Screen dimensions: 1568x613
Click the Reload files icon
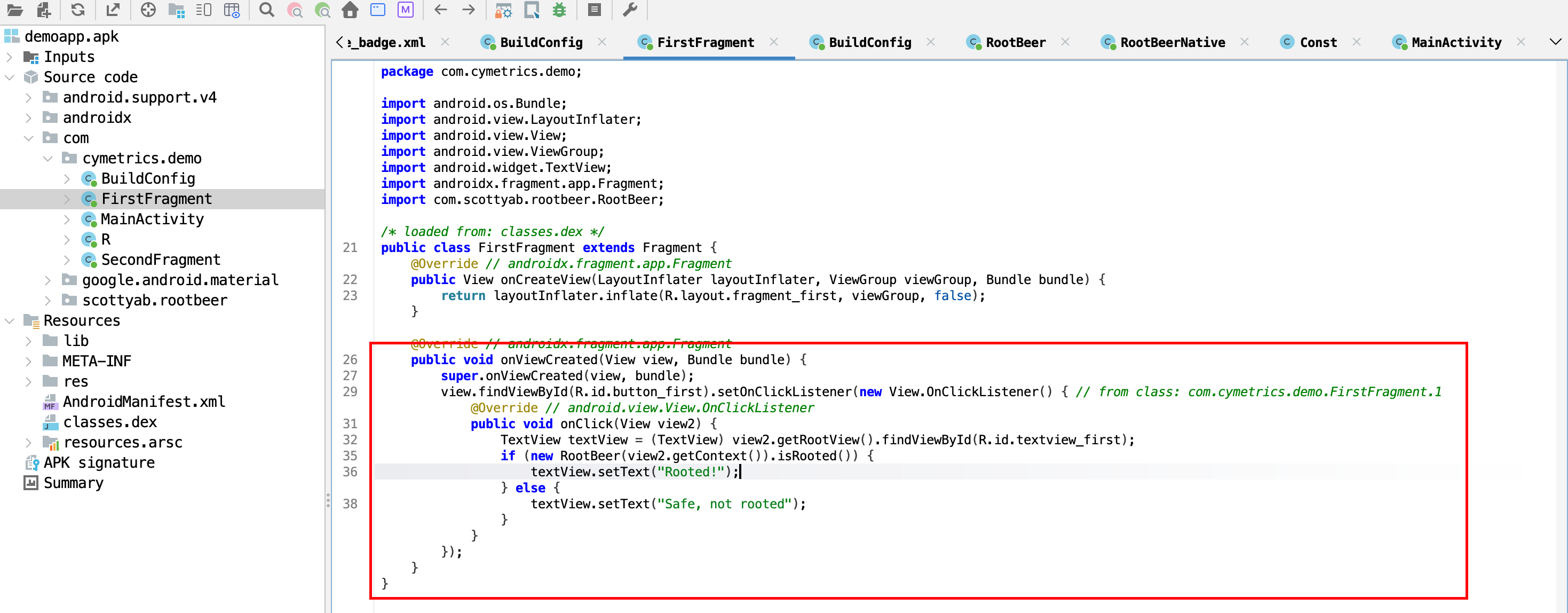point(77,10)
